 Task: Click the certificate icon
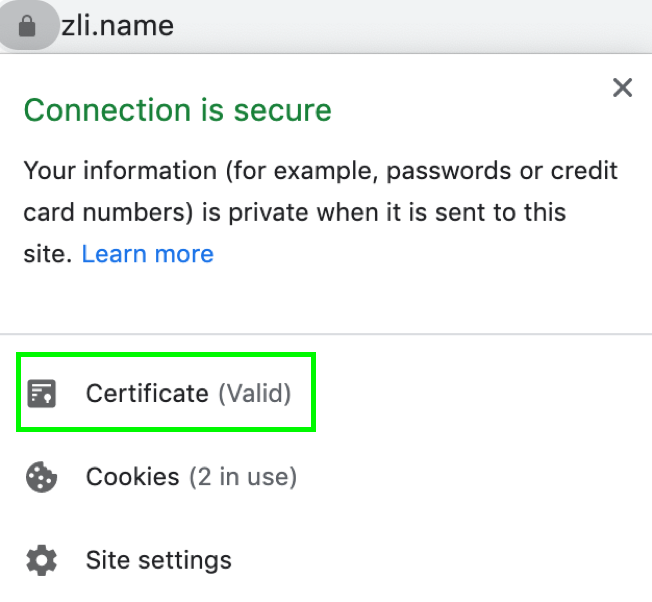(41, 393)
